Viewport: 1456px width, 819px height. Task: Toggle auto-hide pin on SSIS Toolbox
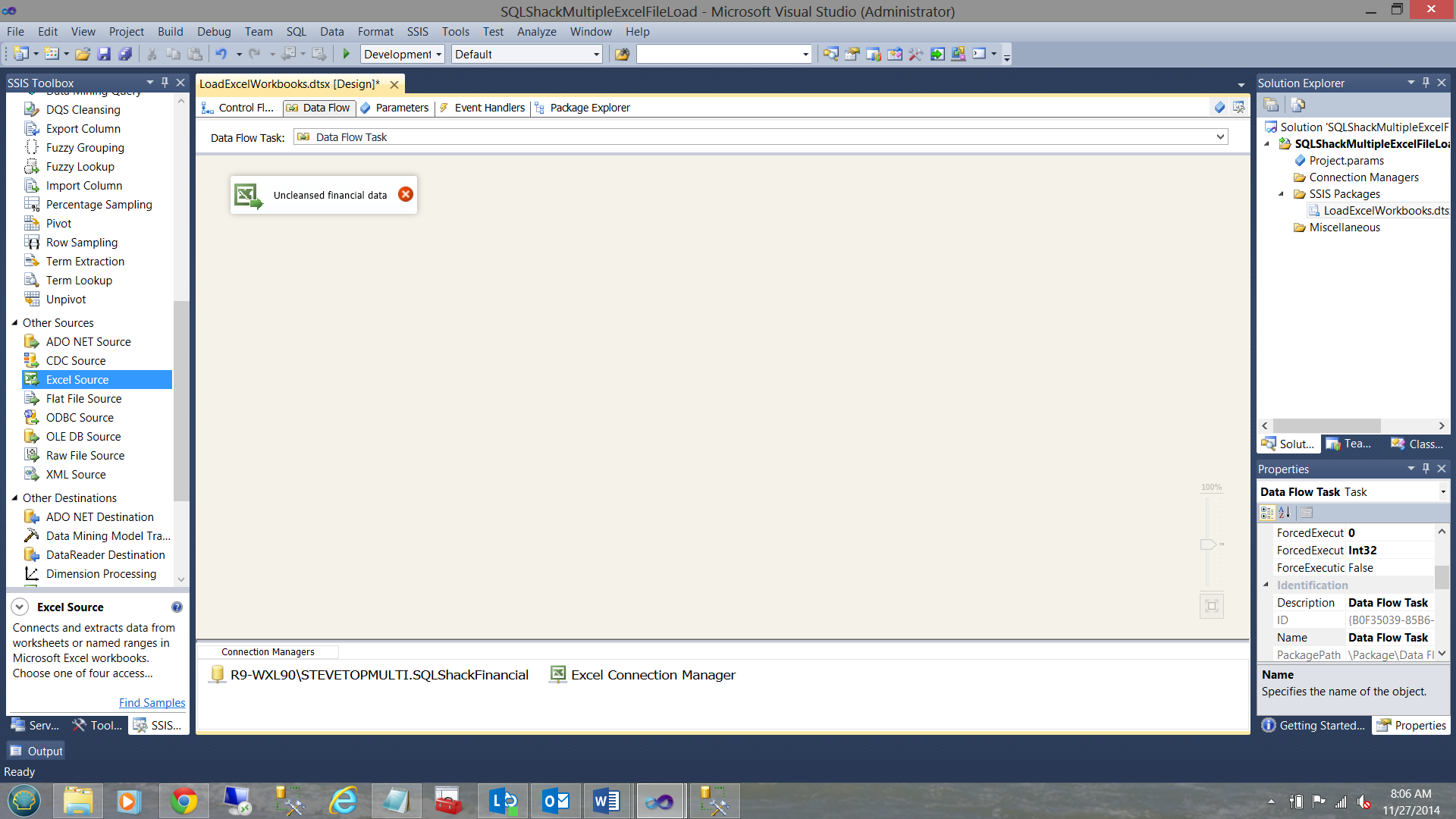165,82
